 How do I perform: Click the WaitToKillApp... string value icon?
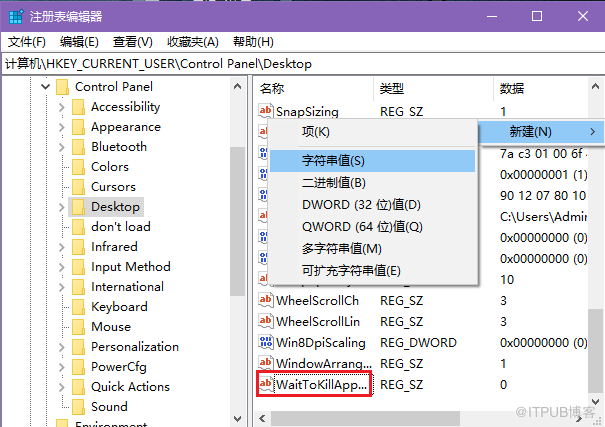tap(266, 384)
